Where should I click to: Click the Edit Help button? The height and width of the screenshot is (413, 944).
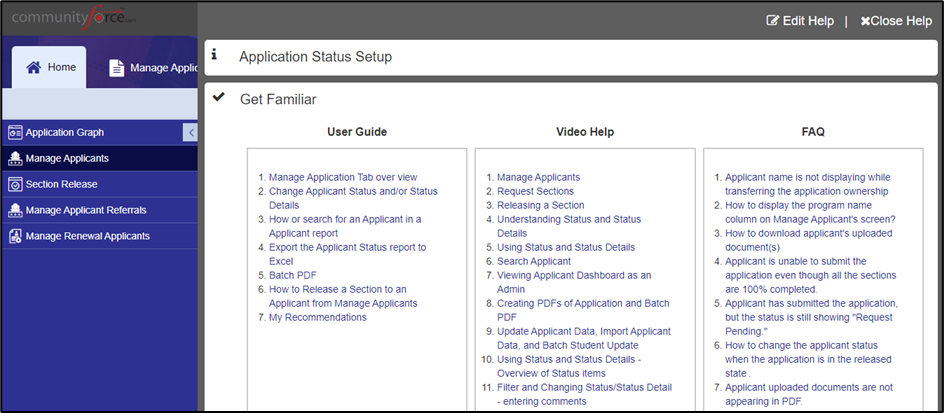coord(799,20)
